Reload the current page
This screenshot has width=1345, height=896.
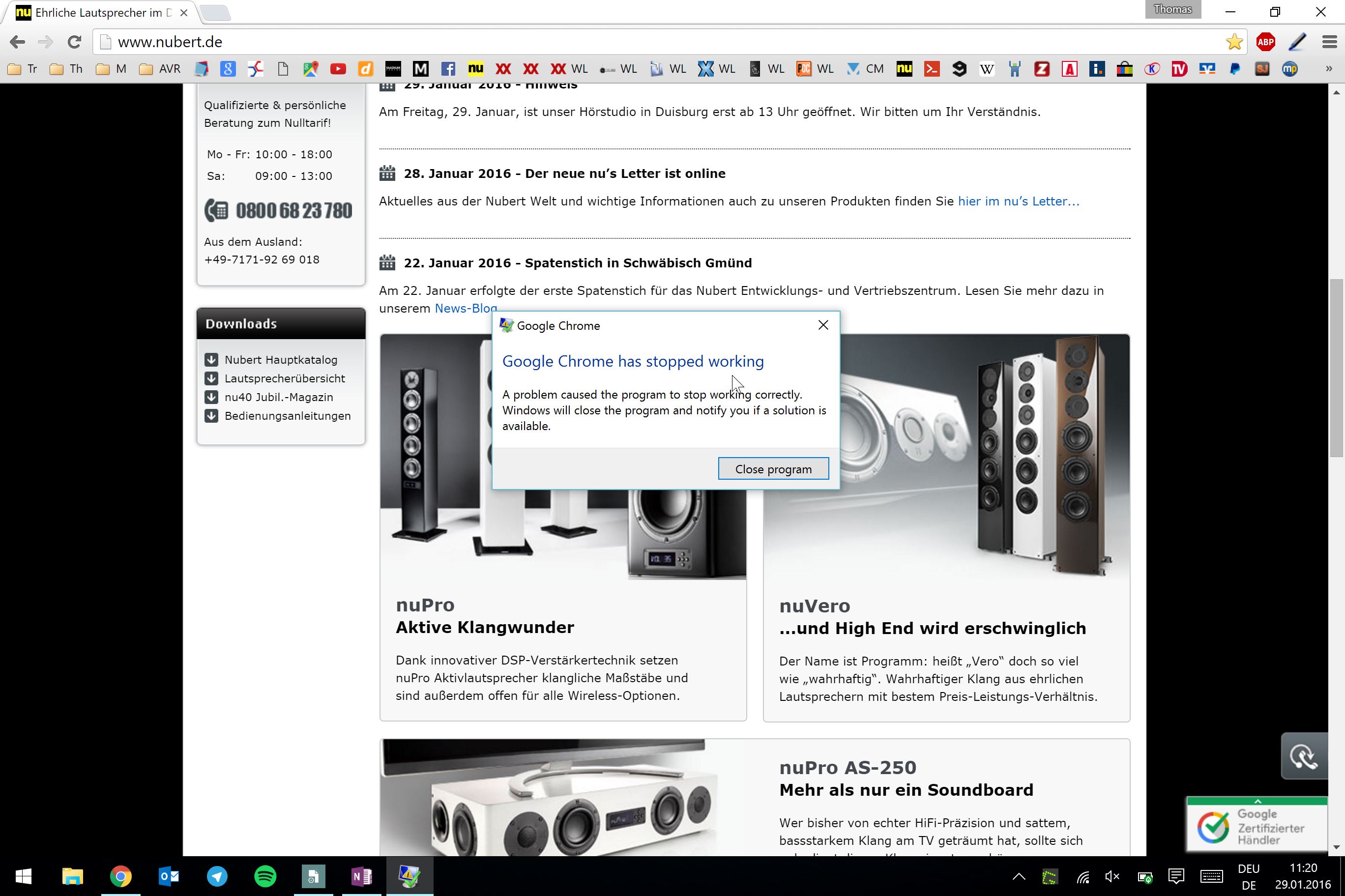(74, 42)
